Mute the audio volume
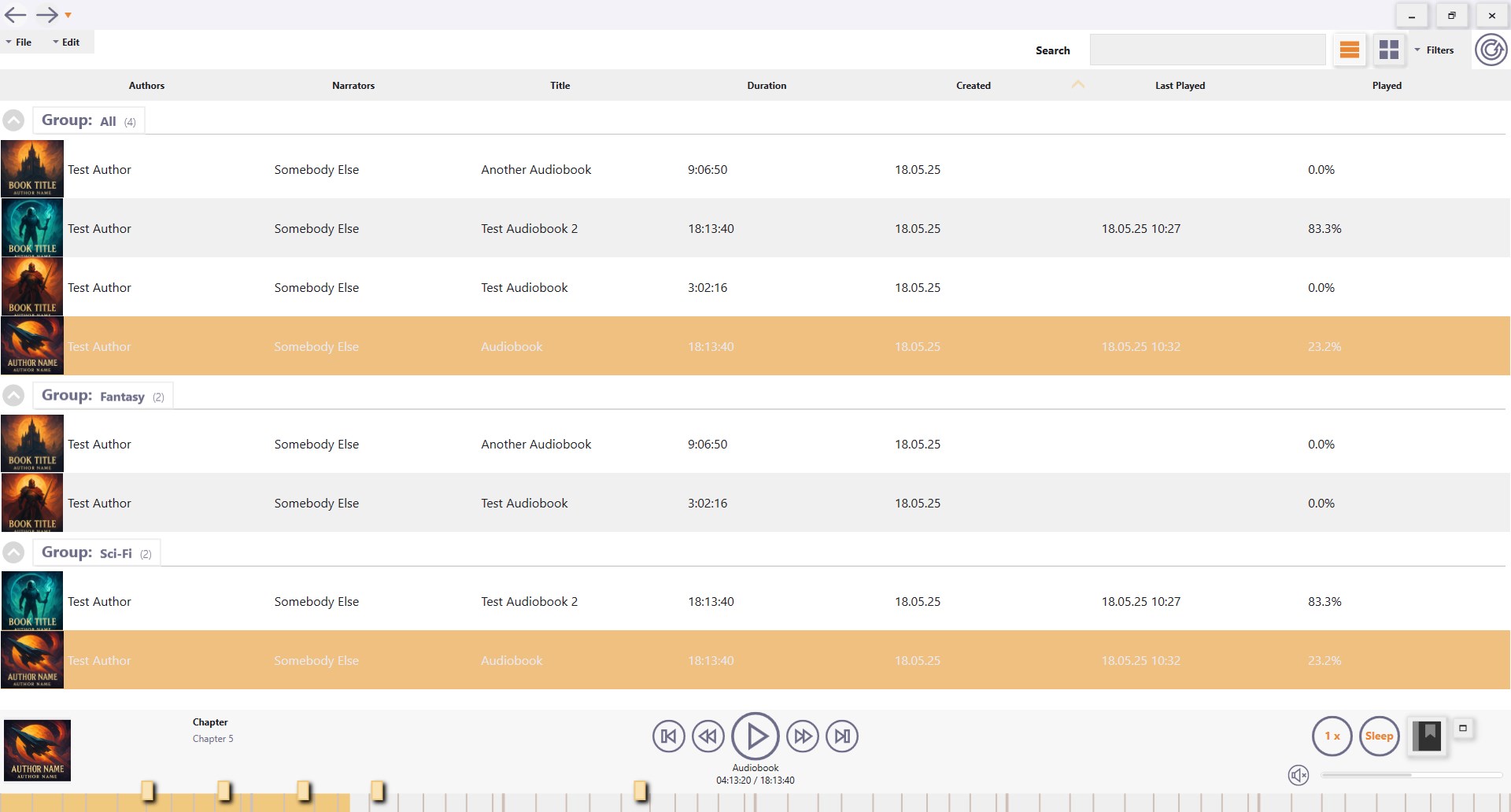 point(1299,775)
